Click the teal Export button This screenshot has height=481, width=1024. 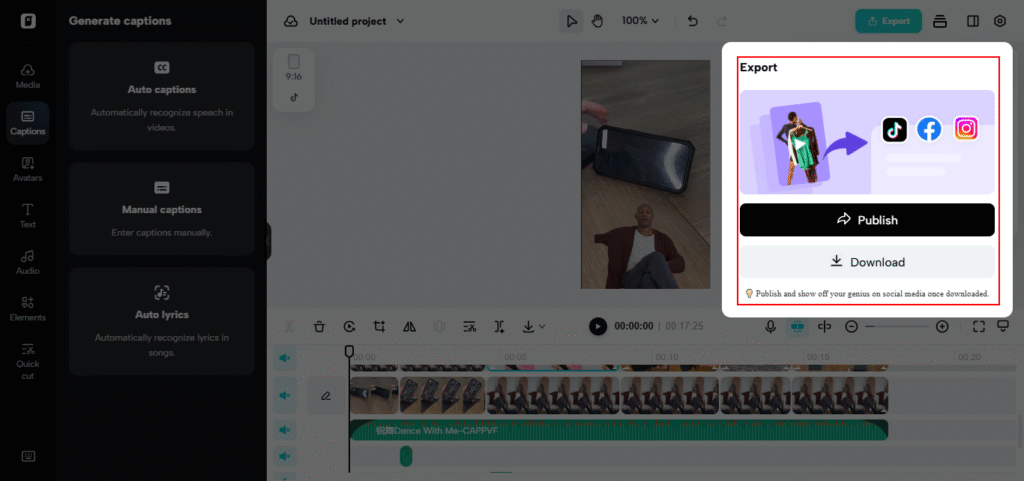888,21
